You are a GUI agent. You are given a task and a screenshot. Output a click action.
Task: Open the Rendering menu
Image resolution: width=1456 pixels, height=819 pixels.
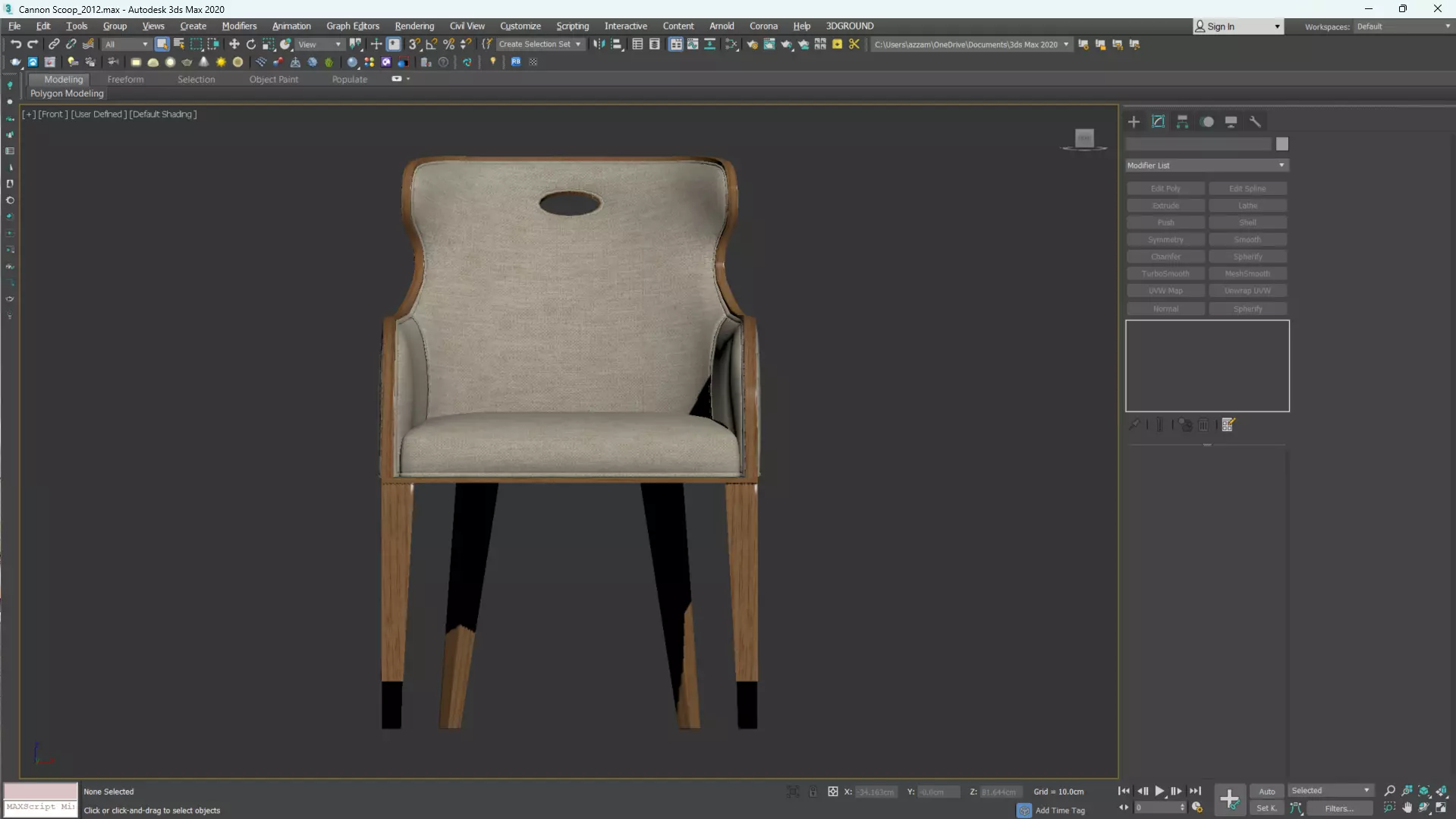(x=414, y=26)
